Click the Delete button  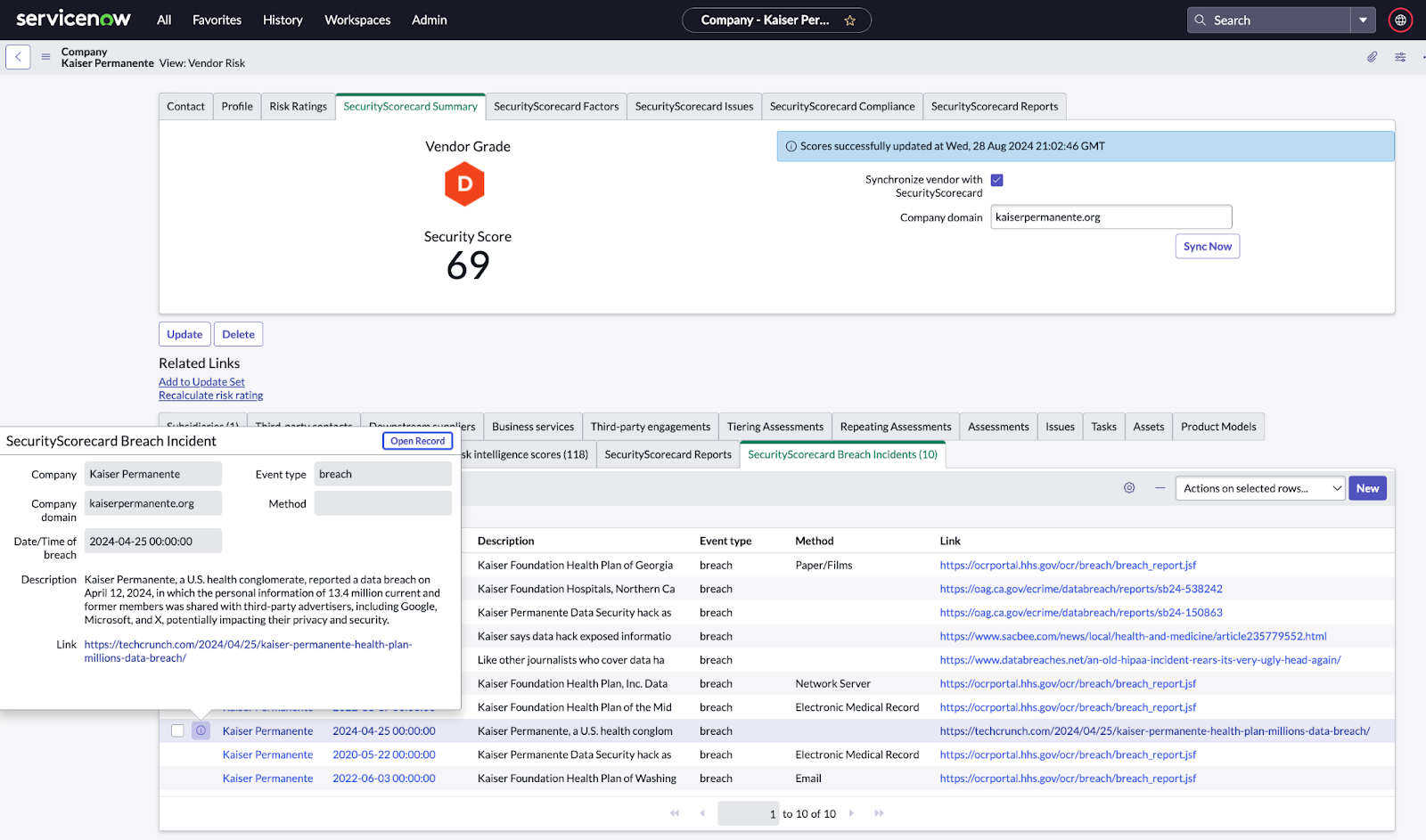coord(238,334)
